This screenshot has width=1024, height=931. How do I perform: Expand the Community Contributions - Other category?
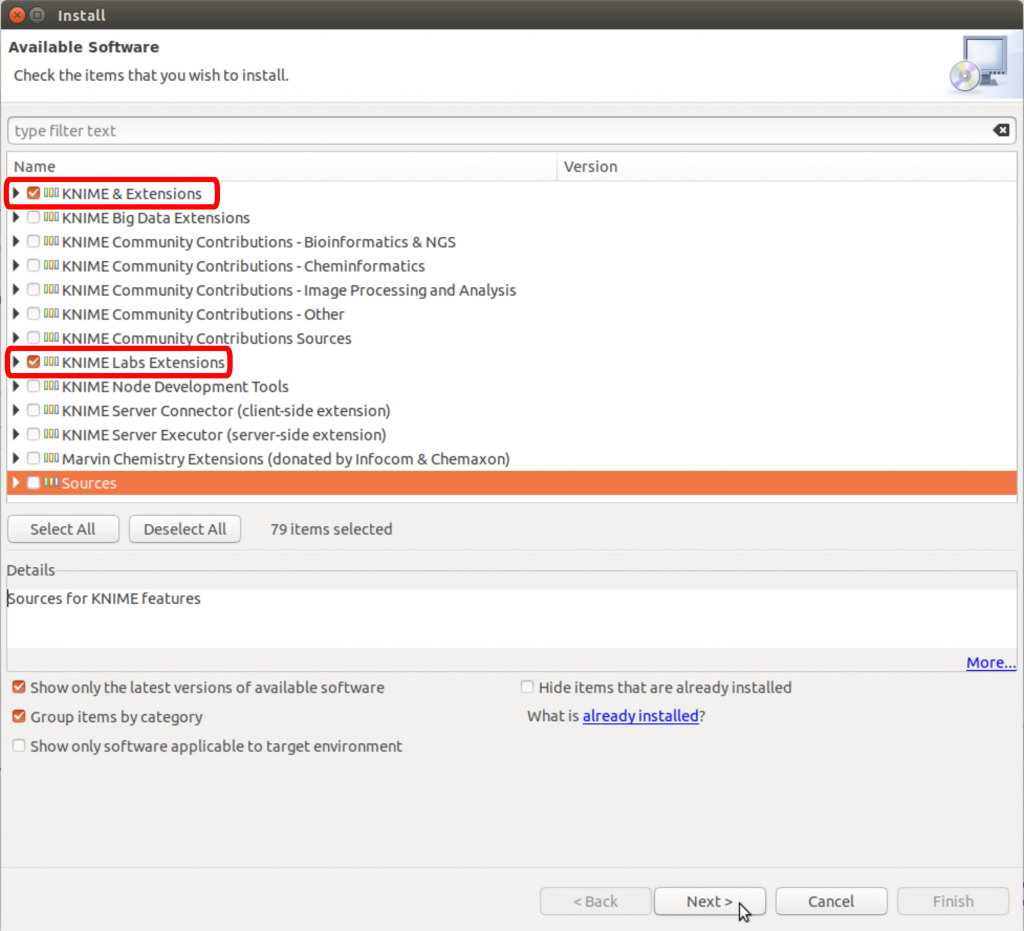(16, 314)
